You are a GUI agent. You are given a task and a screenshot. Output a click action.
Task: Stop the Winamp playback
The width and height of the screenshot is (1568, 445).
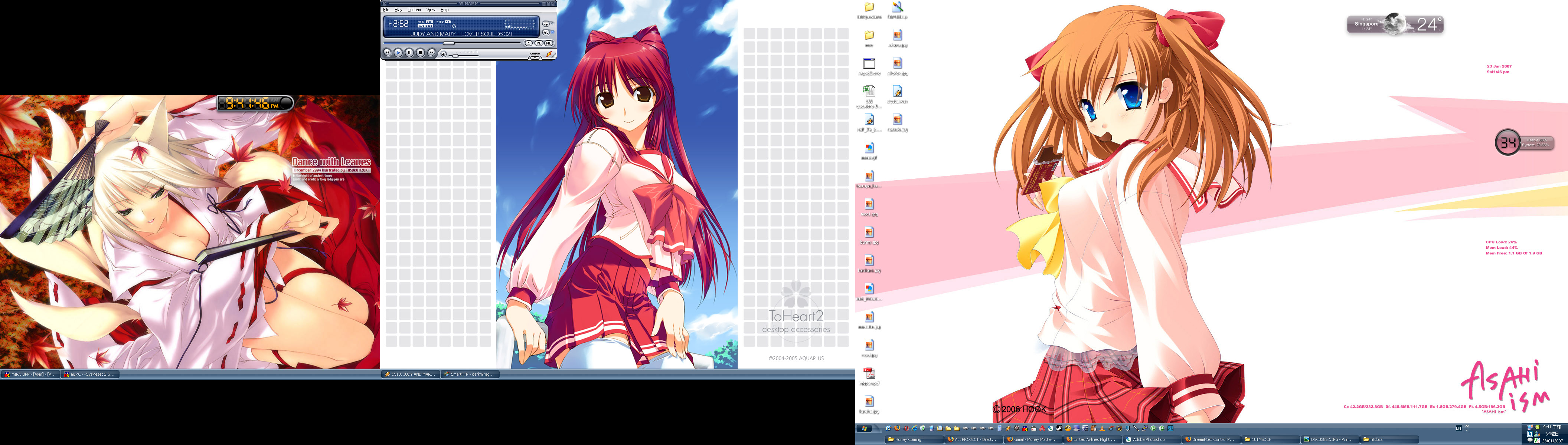[x=420, y=53]
